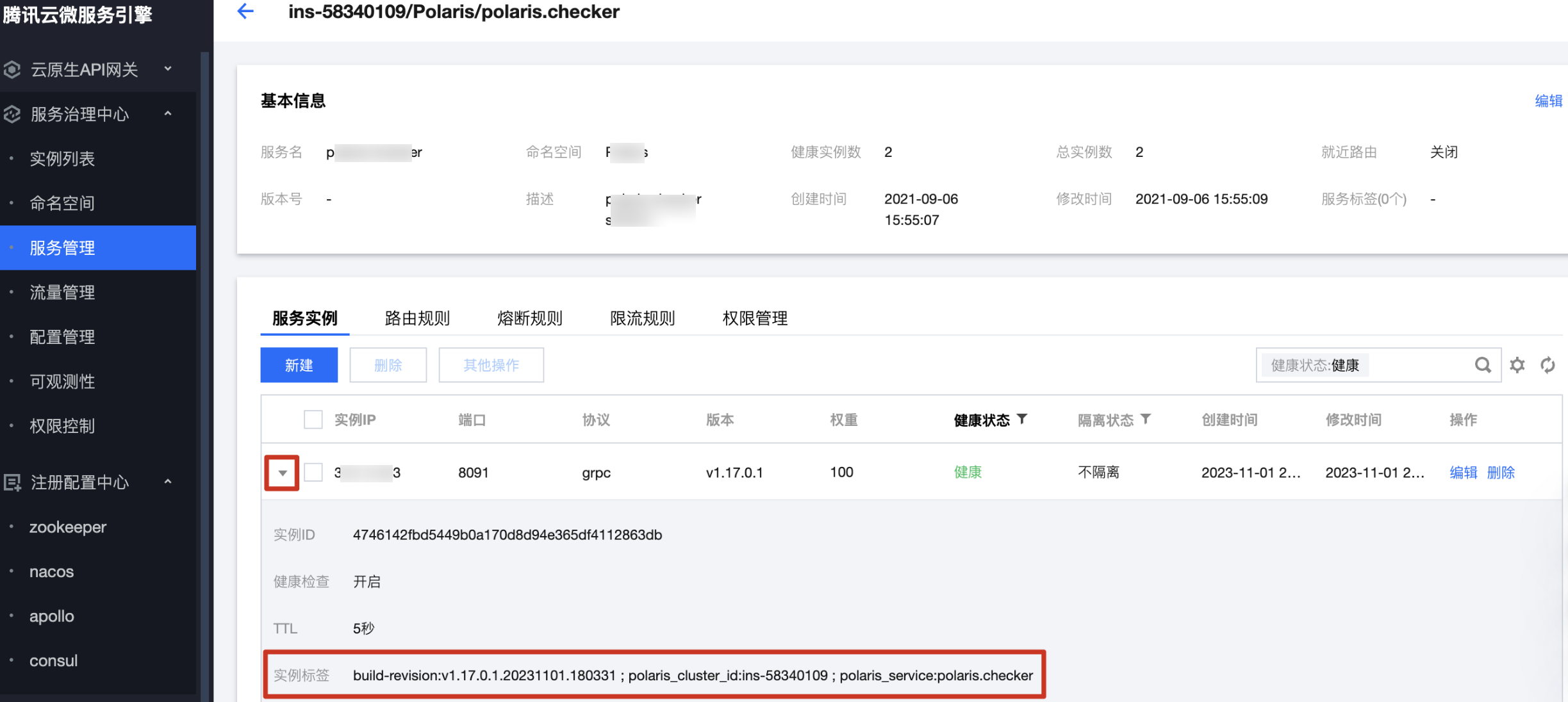The image size is (1568, 702).
Task: Click the 实例ID value starting 4746142f
Action: [x=507, y=534]
